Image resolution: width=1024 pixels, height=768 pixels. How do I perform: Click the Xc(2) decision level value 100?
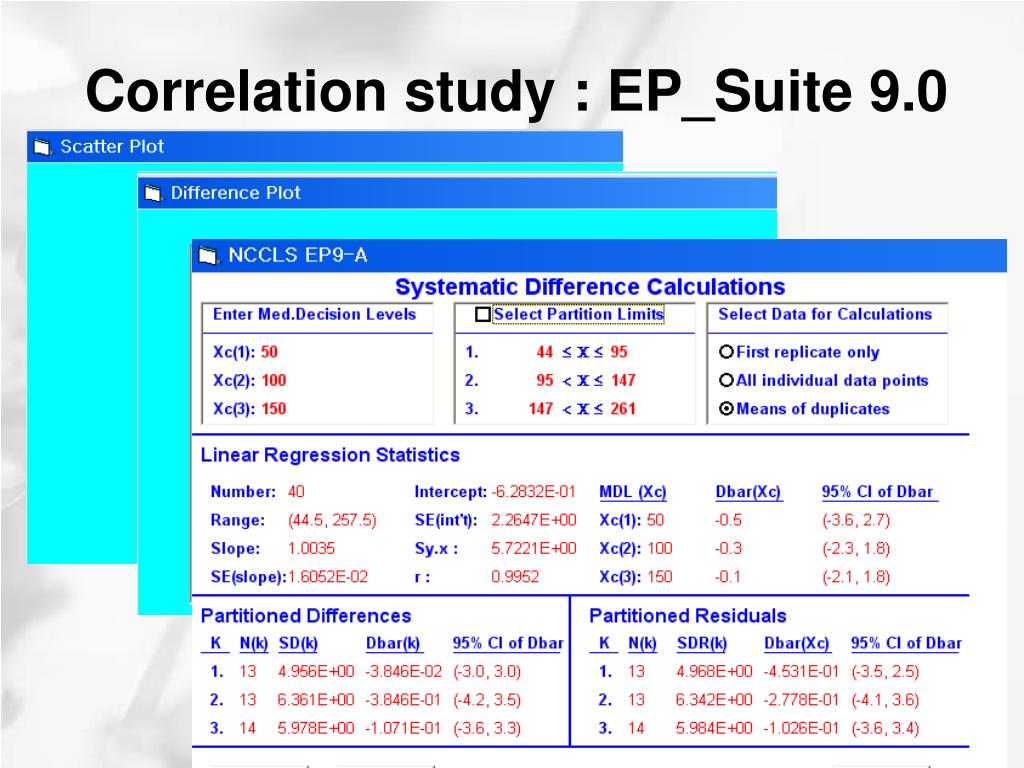pos(274,380)
